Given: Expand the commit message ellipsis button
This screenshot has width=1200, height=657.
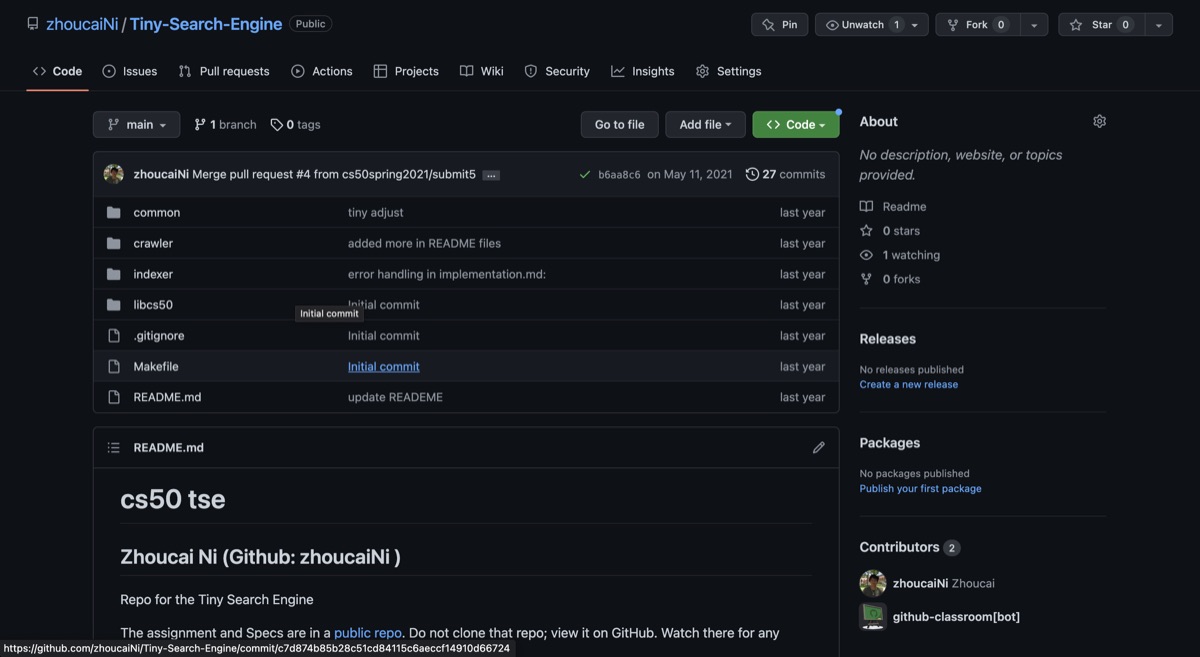Looking at the screenshot, I should pos(491,175).
